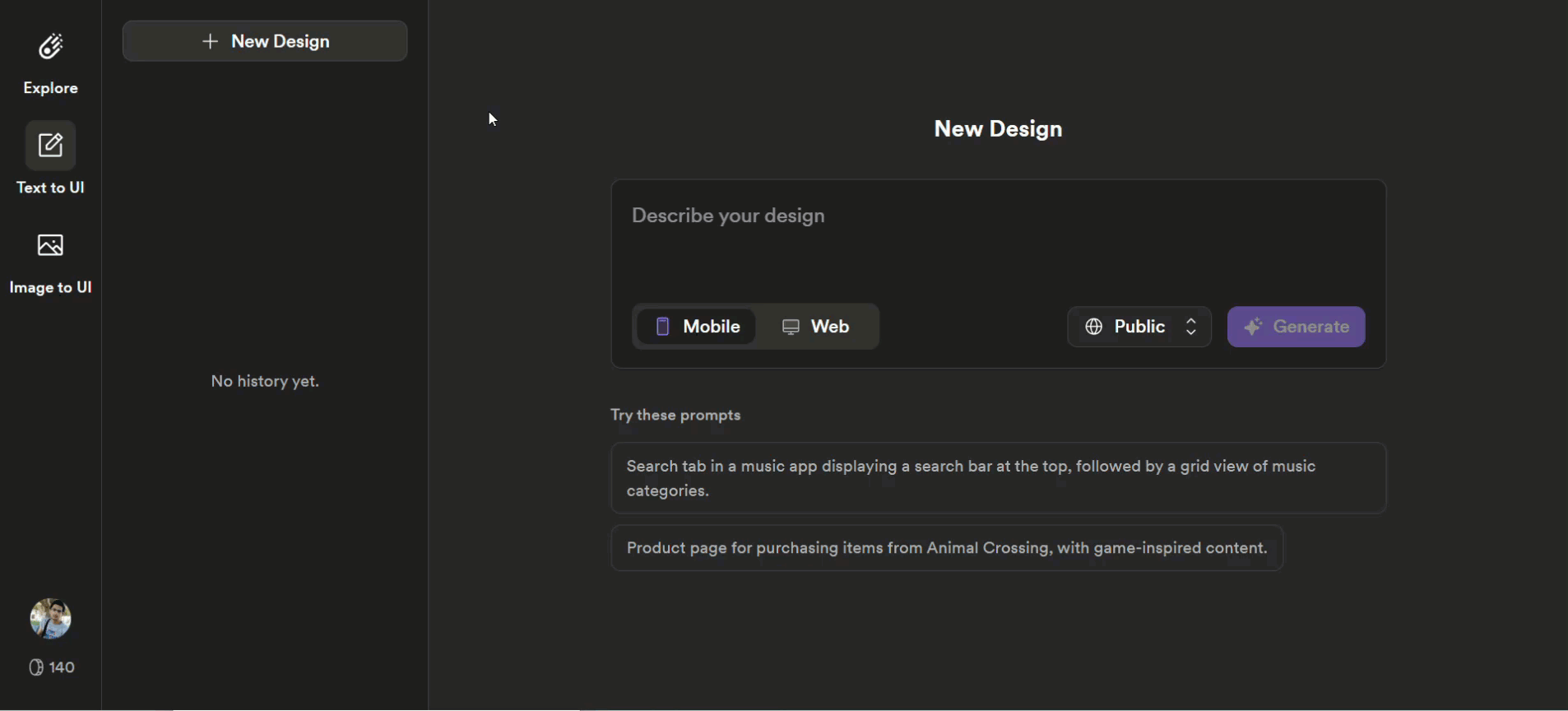The height and width of the screenshot is (711, 1568).
Task: Click the Explore label in sidebar
Action: 50,88
